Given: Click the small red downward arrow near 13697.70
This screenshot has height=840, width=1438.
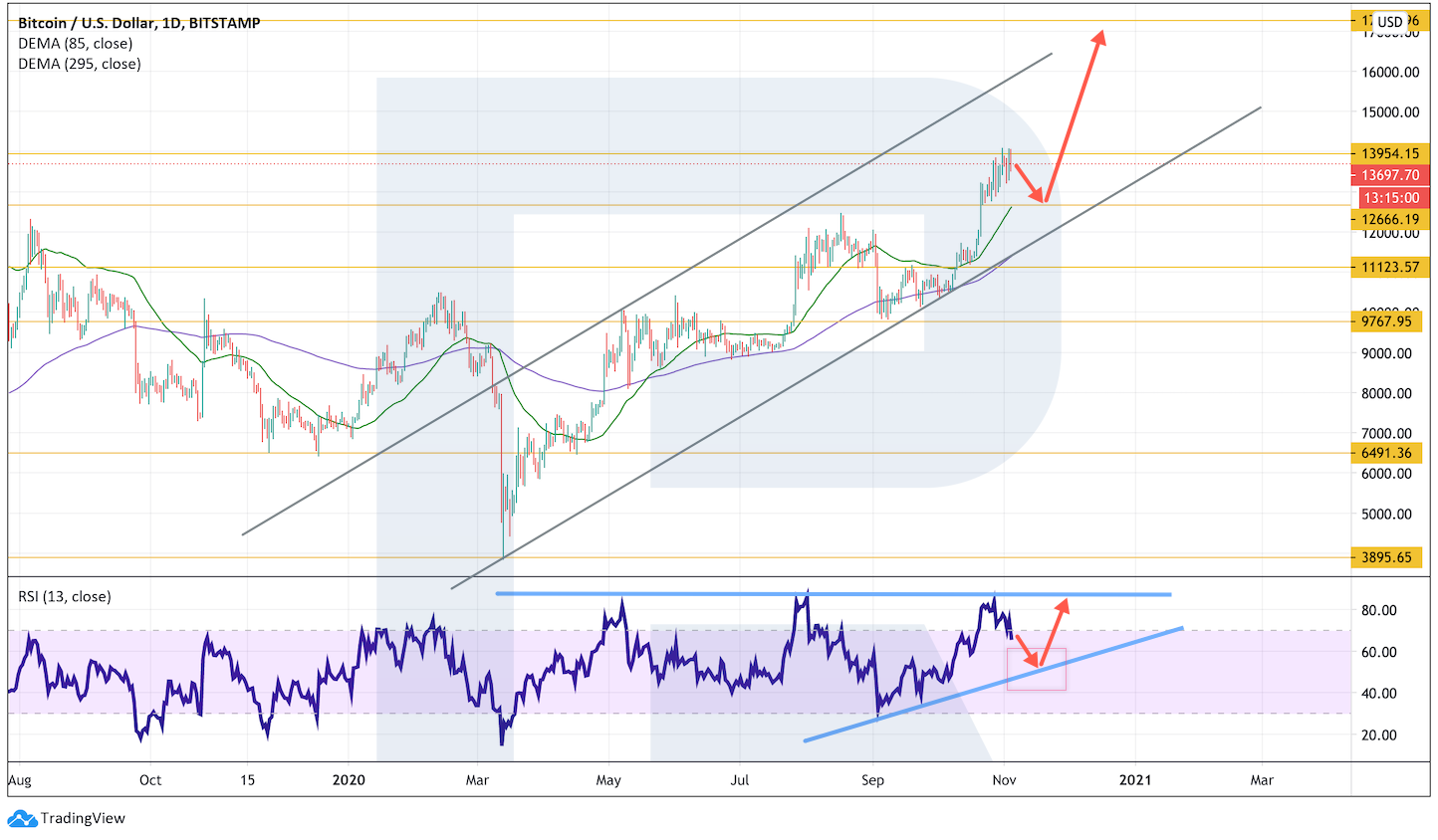Looking at the screenshot, I should click(x=1030, y=182).
